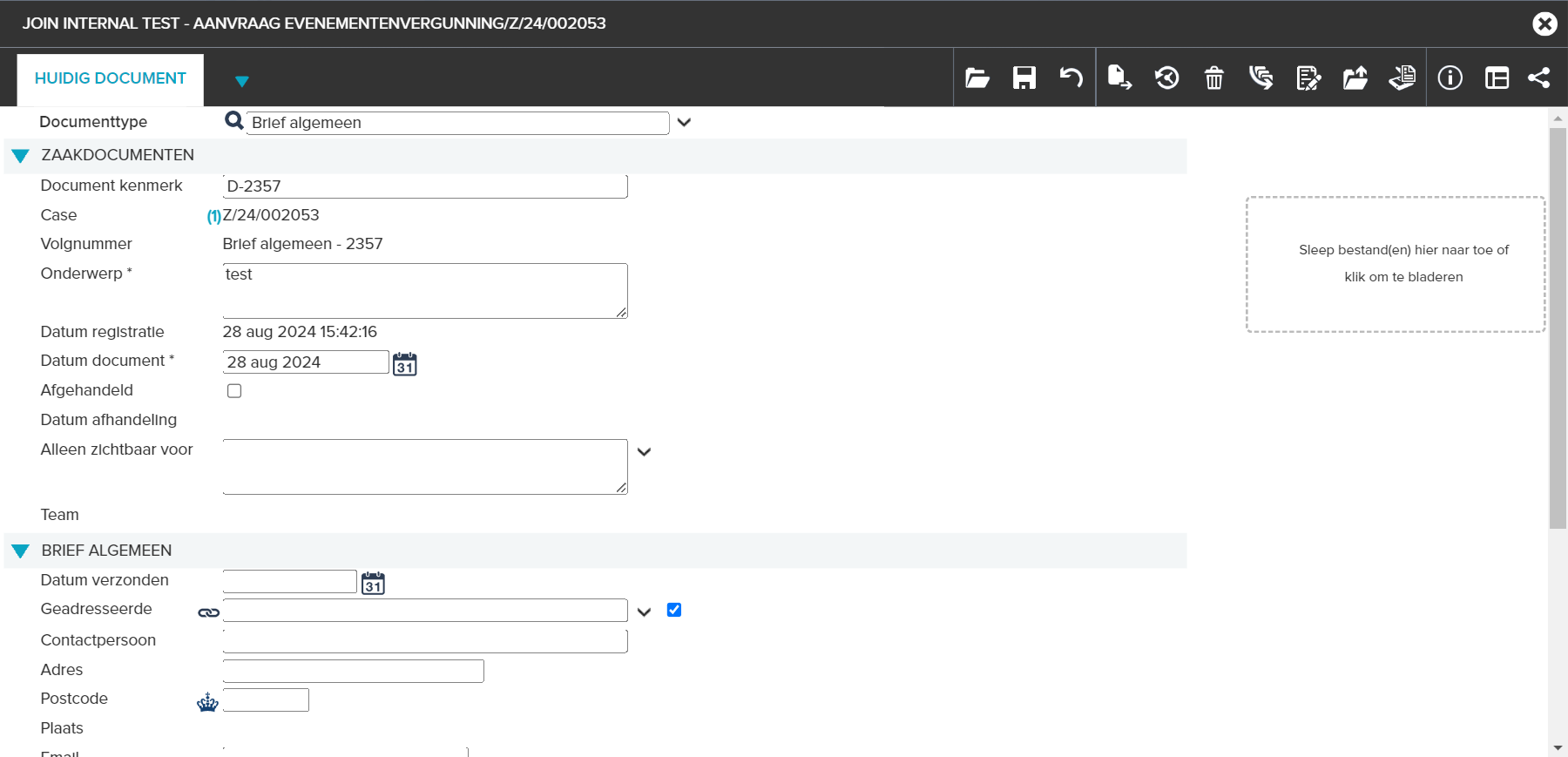Undo changes with the curved arrow icon

pos(1071,78)
